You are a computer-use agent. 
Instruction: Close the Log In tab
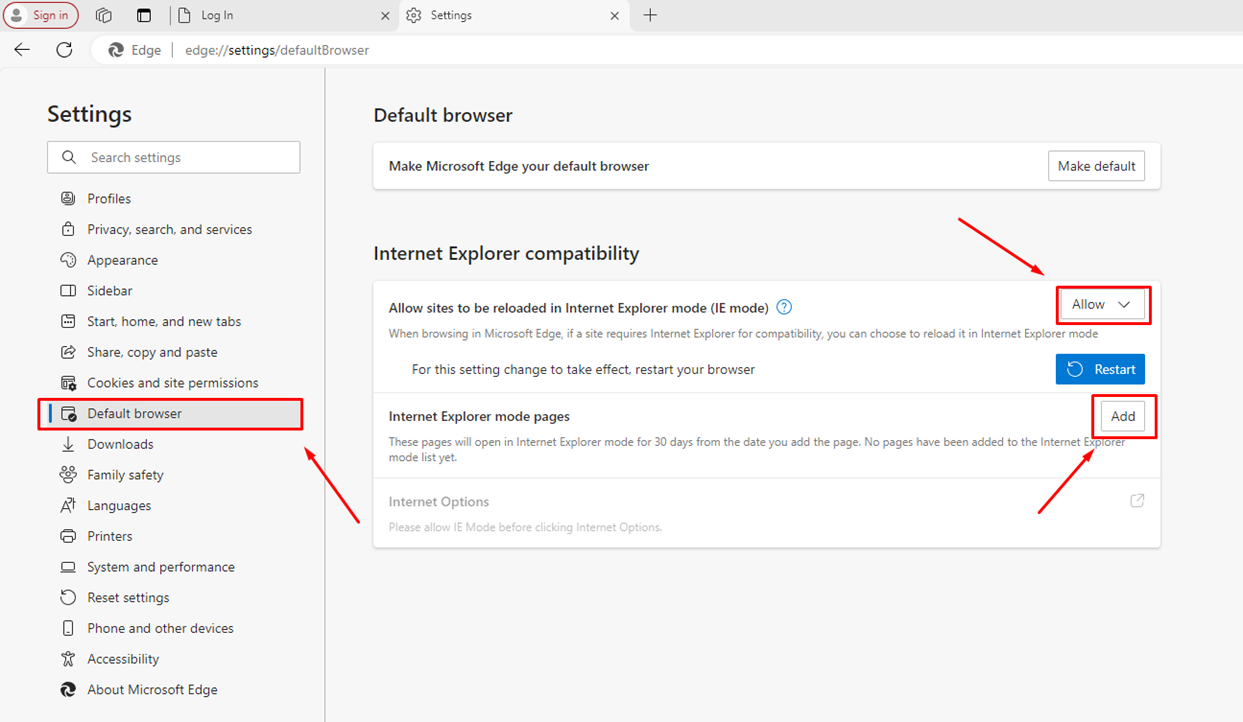386,16
